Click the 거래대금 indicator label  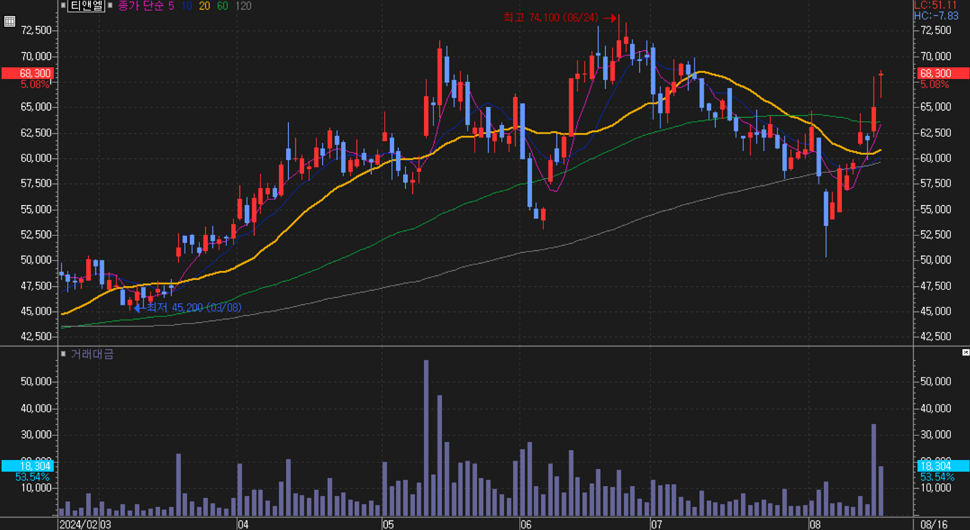coord(91,354)
